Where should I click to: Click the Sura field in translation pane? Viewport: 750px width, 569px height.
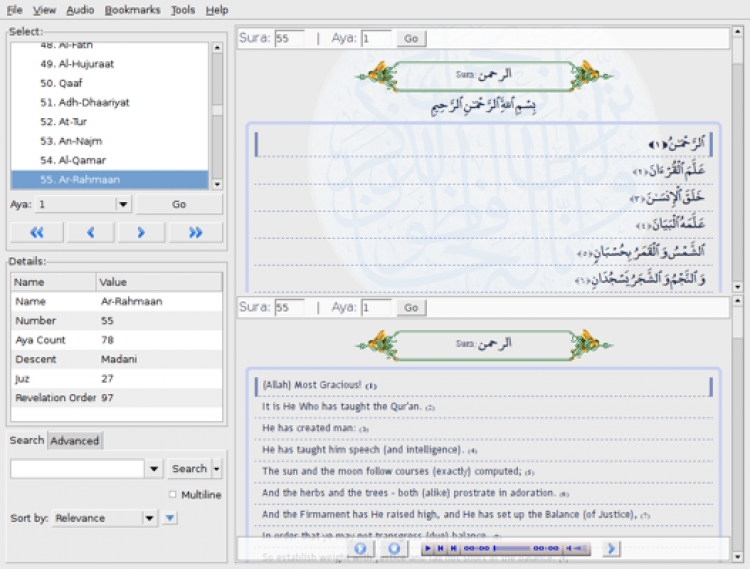289,307
